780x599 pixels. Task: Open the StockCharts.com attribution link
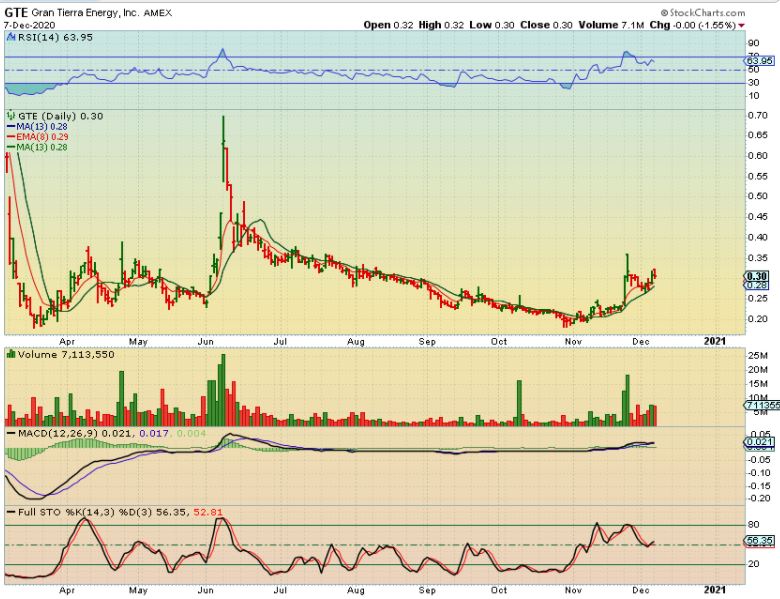click(x=703, y=13)
